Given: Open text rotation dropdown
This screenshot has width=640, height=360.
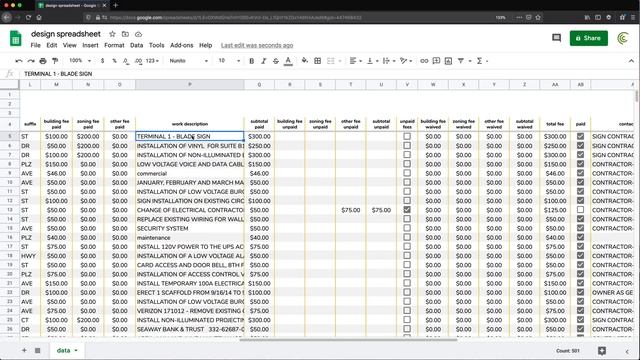Looking at the screenshot, I should pyautogui.click(x=406, y=61).
